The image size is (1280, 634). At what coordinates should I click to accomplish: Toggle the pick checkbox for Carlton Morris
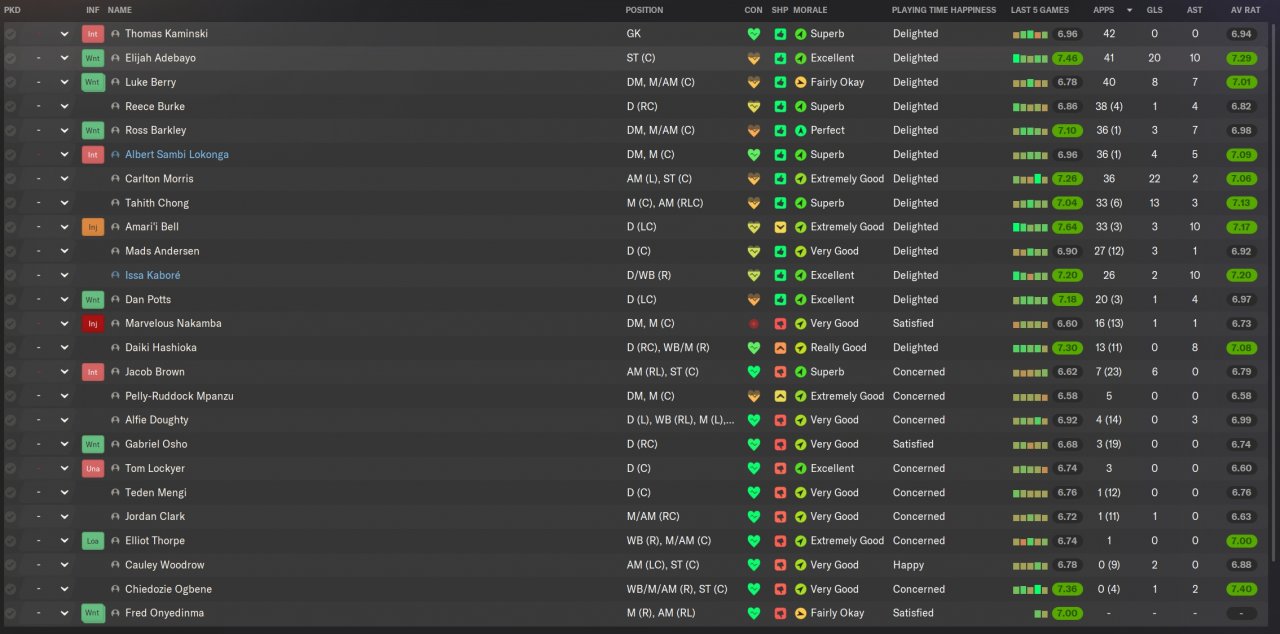10,179
